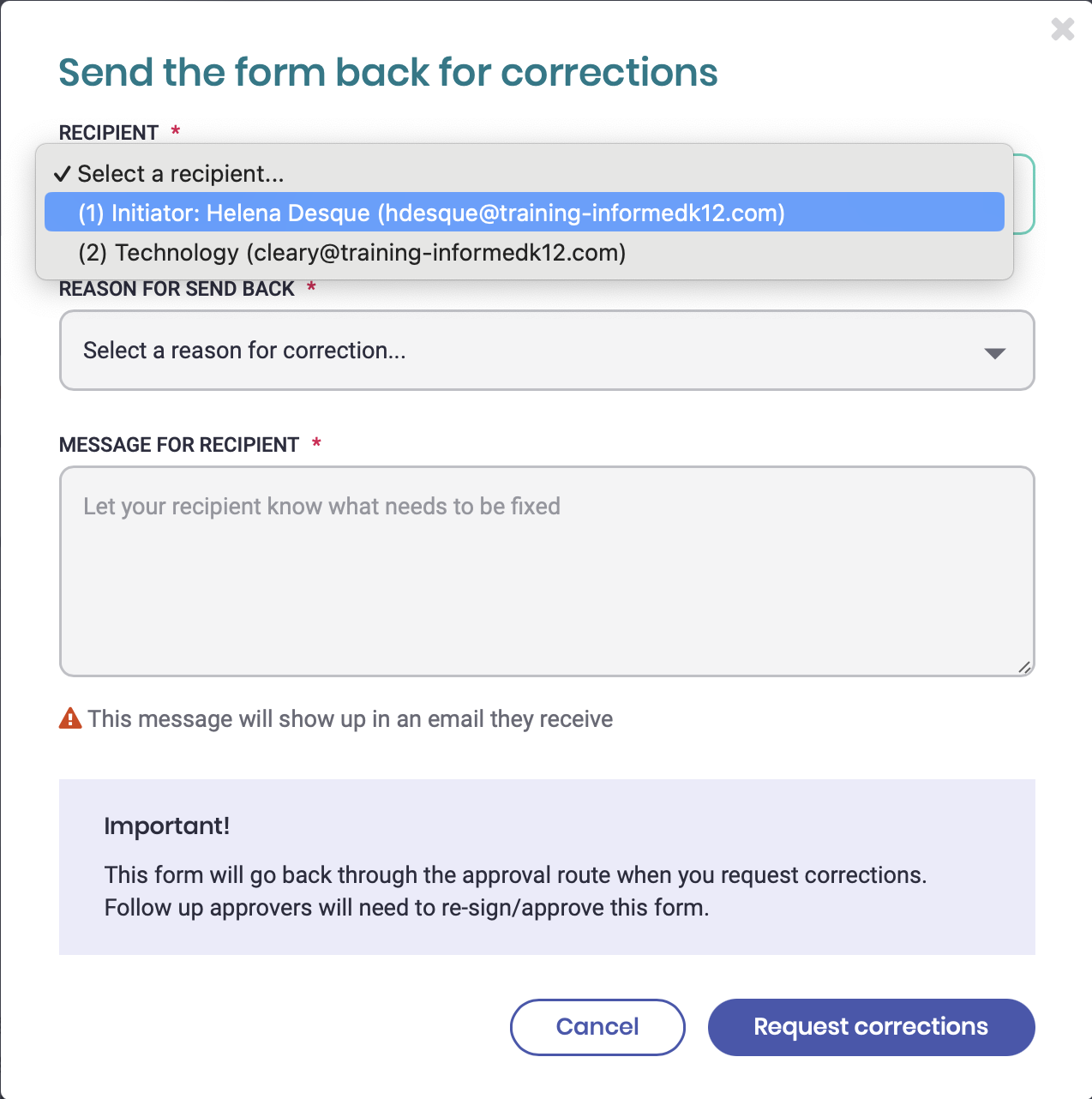
Task: Open the reason for correction dropdown
Action: pos(547,351)
